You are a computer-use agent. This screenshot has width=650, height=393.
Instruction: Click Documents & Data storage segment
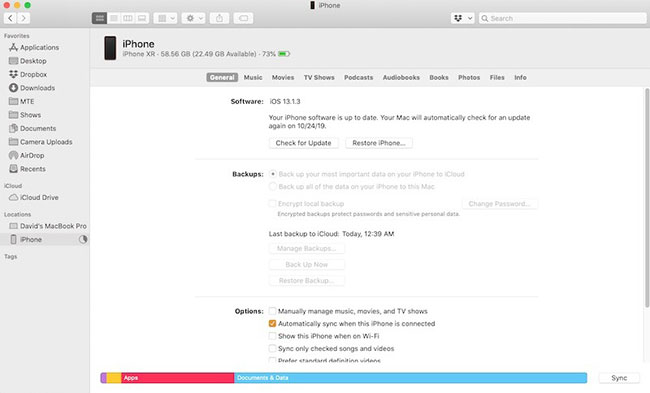click(410, 378)
